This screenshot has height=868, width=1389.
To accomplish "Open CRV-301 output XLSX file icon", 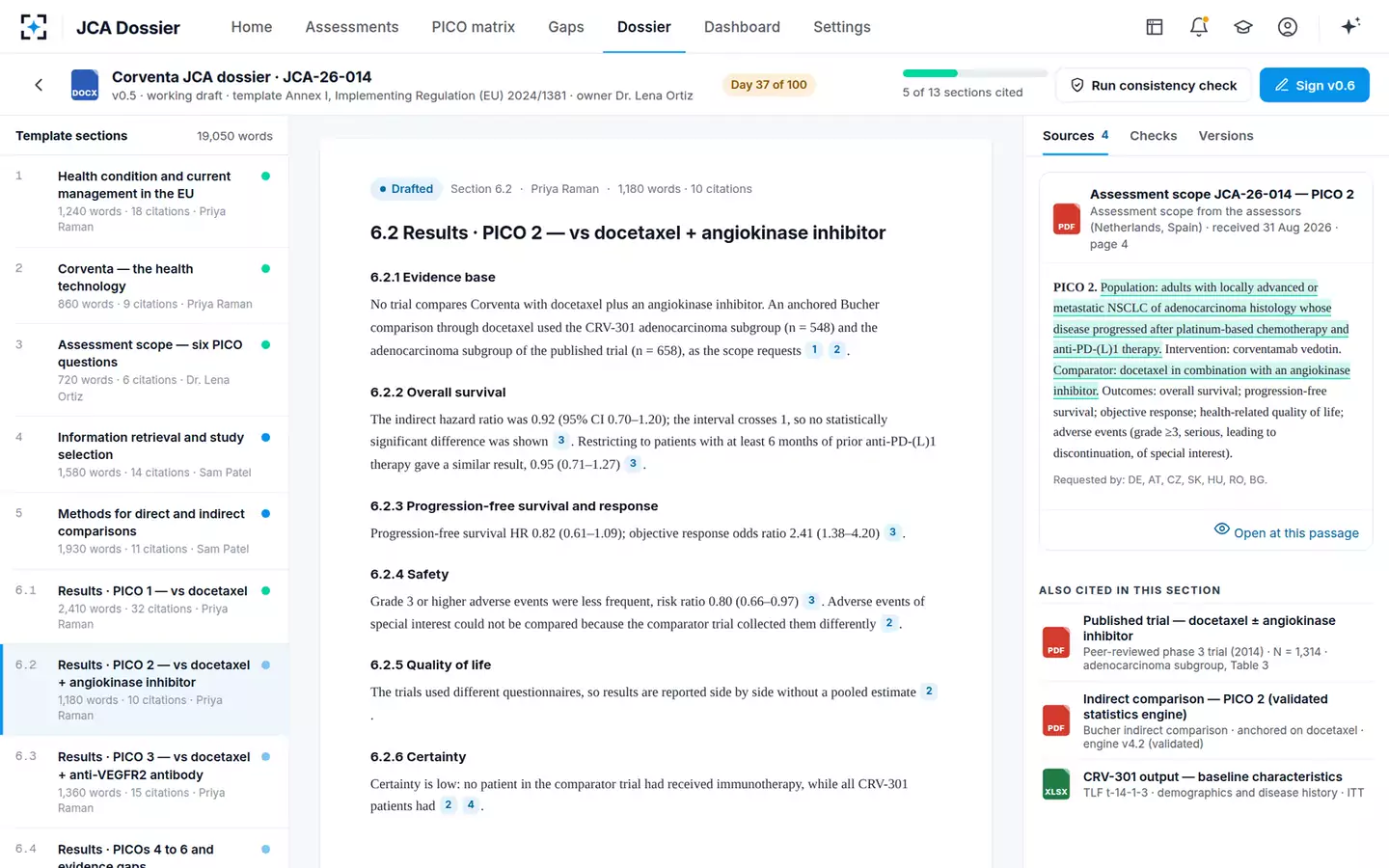I will tap(1056, 784).
